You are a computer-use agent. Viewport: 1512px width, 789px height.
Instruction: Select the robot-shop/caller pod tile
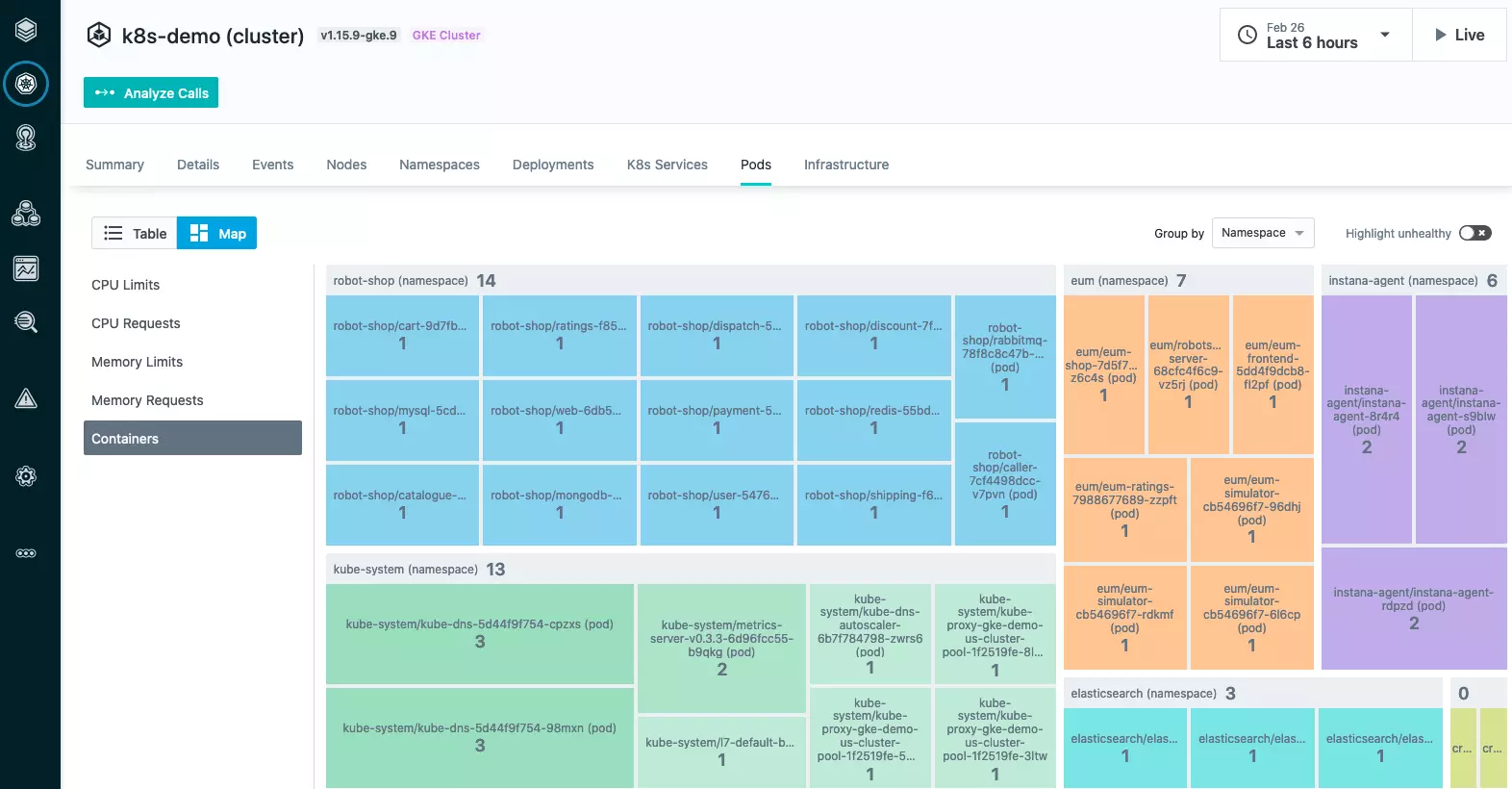coord(1005,484)
